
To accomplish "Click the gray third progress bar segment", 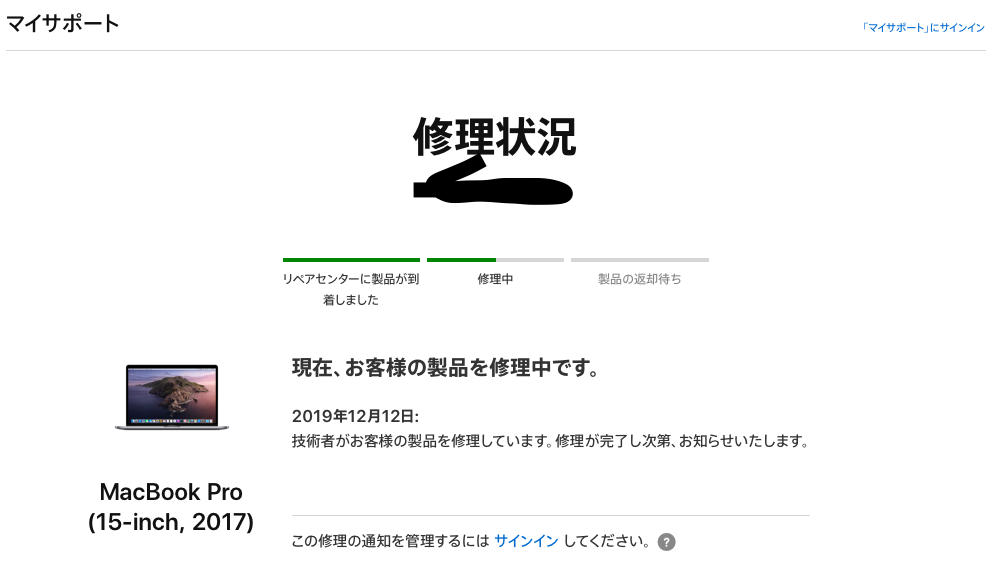I will click(640, 260).
